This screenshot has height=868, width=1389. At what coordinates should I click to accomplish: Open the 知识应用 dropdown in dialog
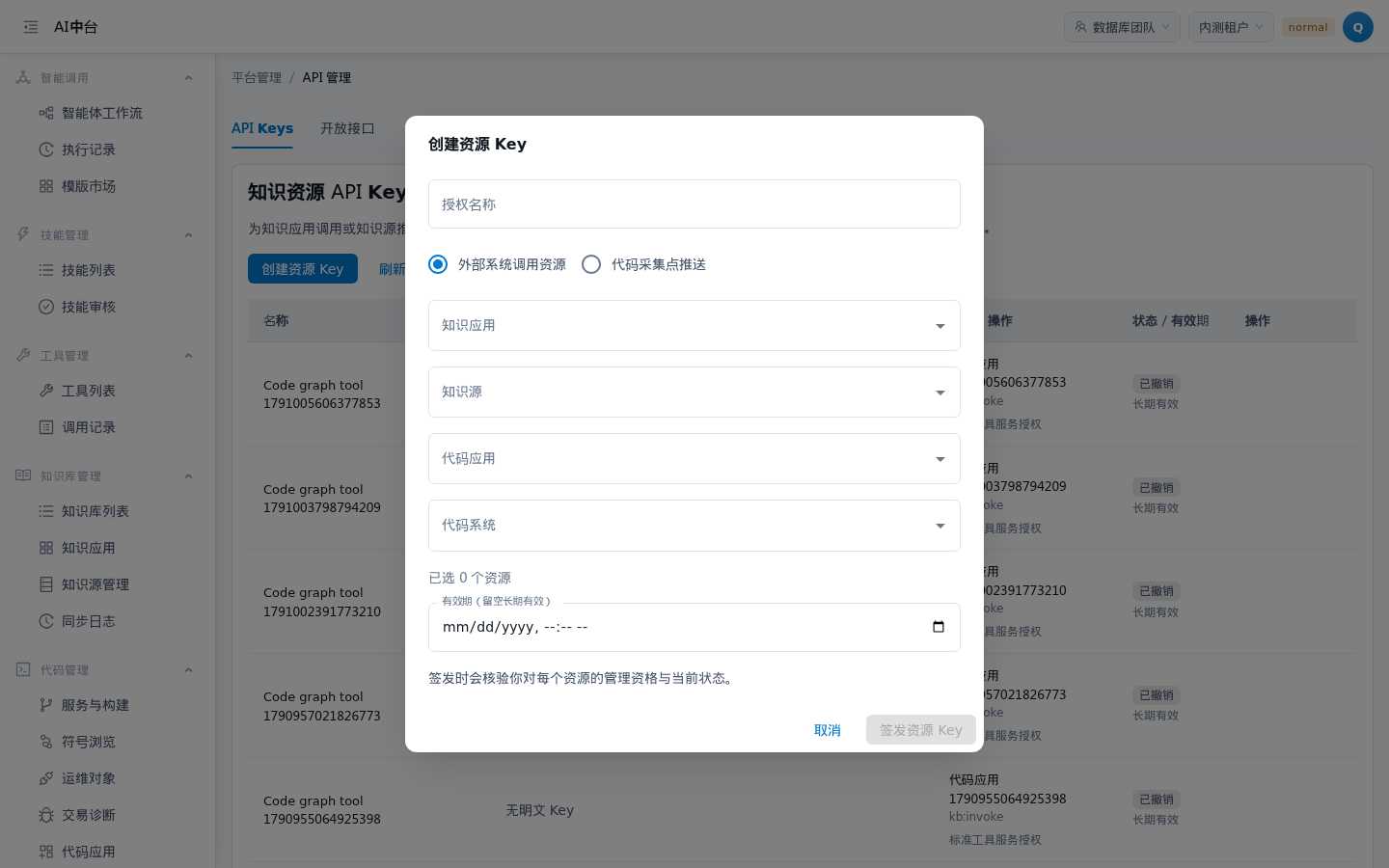point(694,326)
